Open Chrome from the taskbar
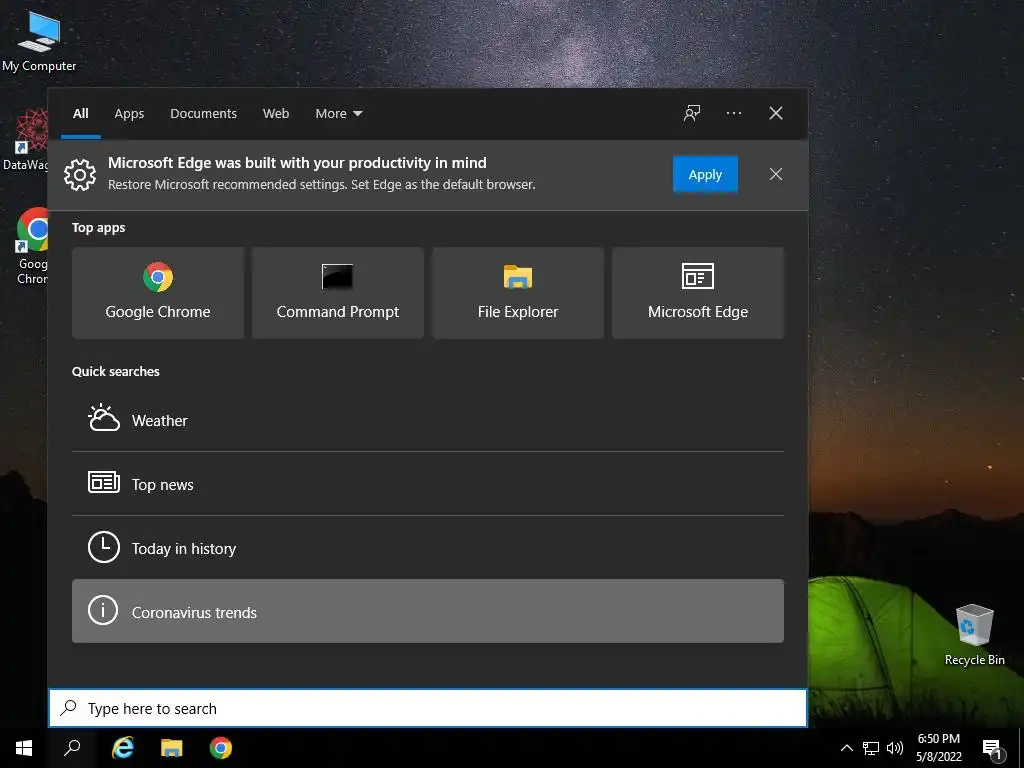Image resolution: width=1024 pixels, height=768 pixels. coord(221,748)
